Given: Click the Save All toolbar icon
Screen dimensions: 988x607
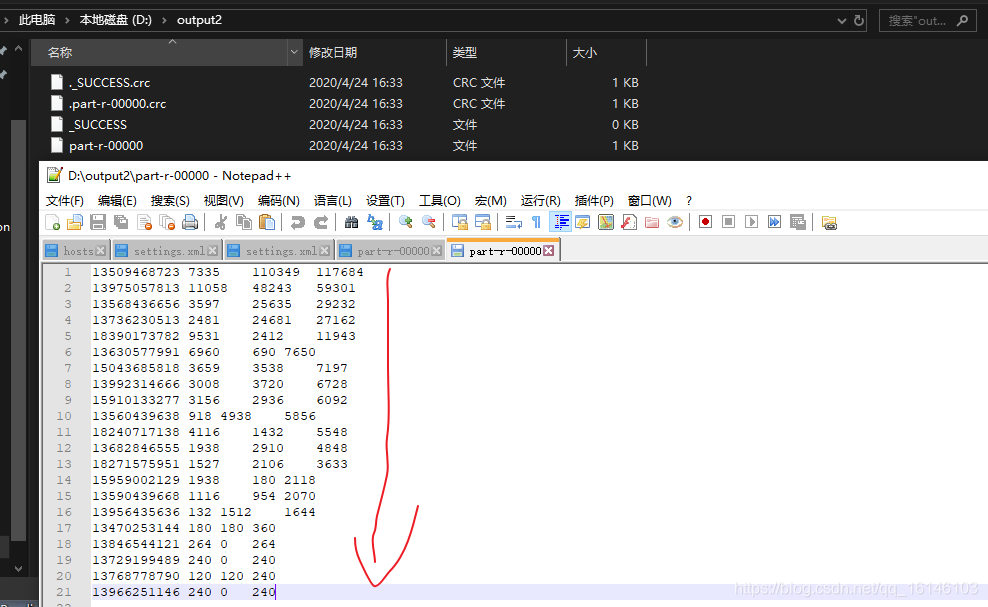Looking at the screenshot, I should [121, 222].
